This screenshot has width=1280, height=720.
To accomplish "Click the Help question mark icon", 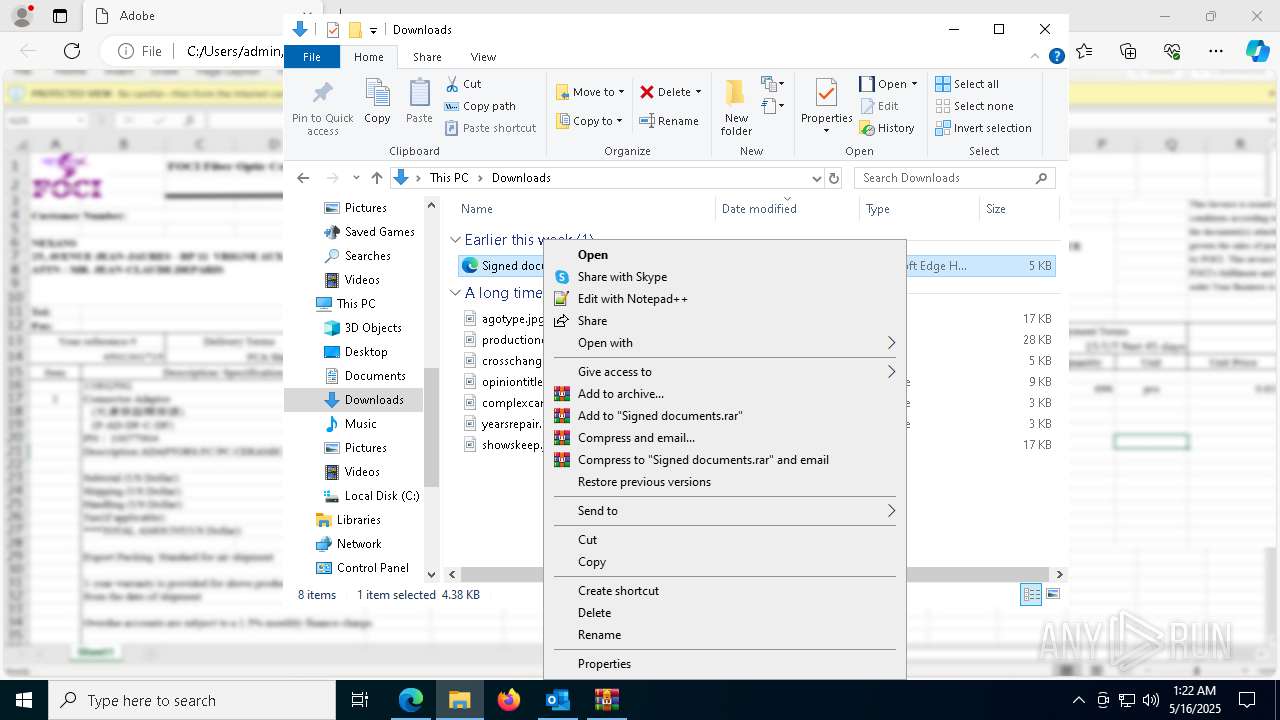I will pyautogui.click(x=1056, y=57).
